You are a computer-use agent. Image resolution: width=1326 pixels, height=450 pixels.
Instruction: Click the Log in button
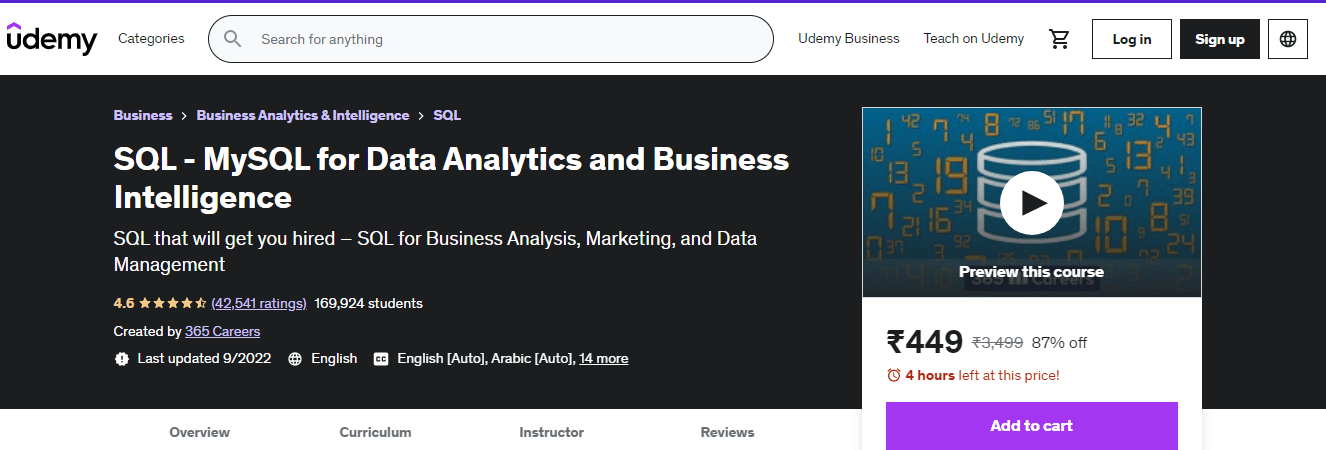click(x=1131, y=39)
